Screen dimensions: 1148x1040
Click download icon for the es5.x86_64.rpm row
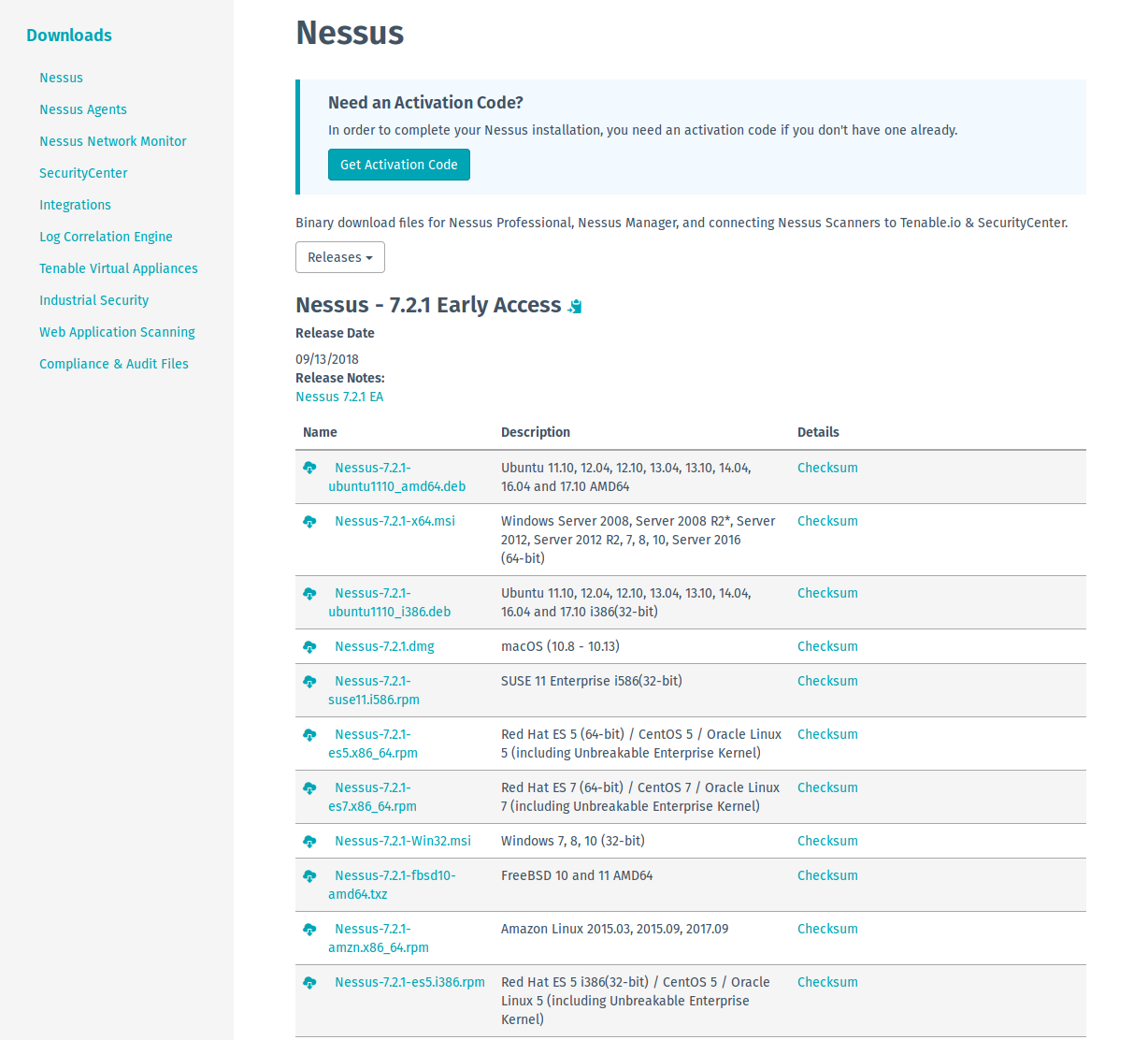[x=309, y=734]
